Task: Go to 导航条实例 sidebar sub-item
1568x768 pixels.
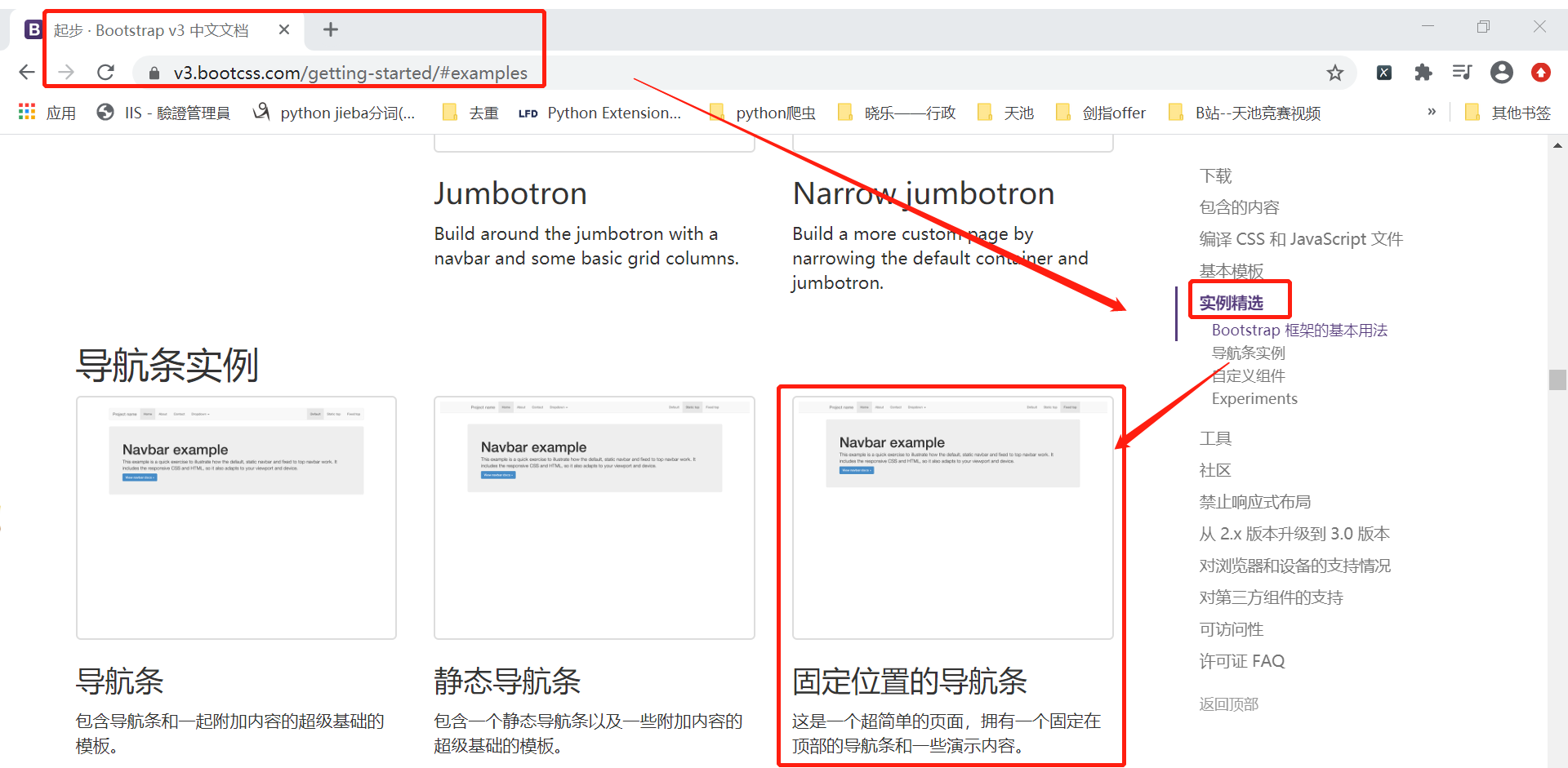Action: point(1248,353)
